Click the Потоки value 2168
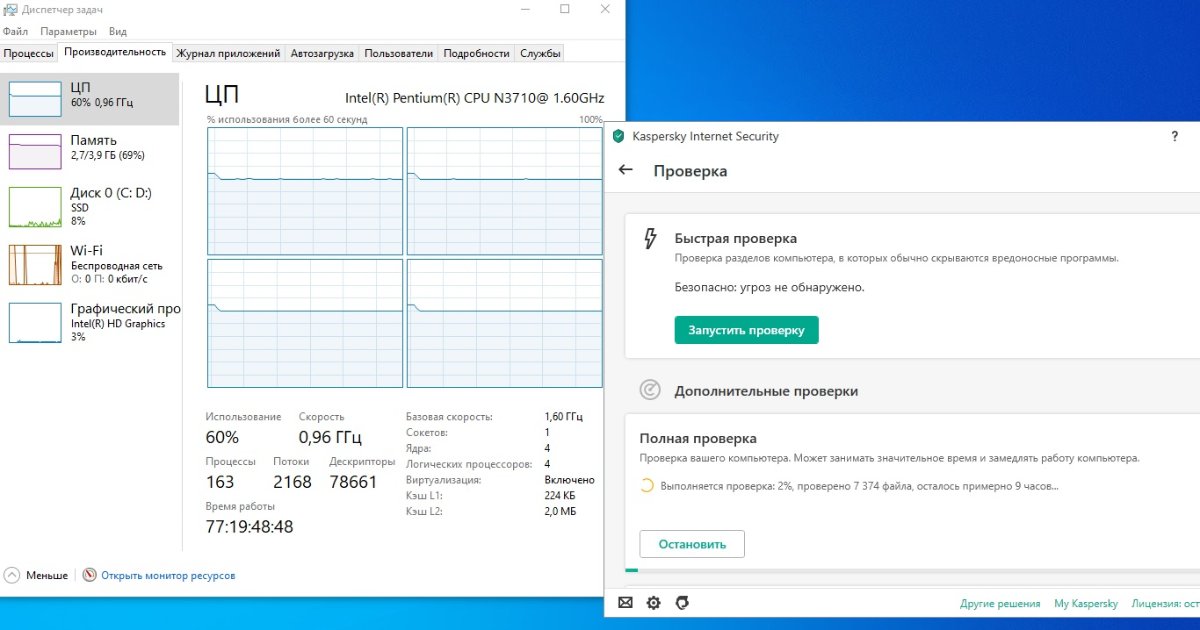The height and width of the screenshot is (630, 1200). [292, 482]
